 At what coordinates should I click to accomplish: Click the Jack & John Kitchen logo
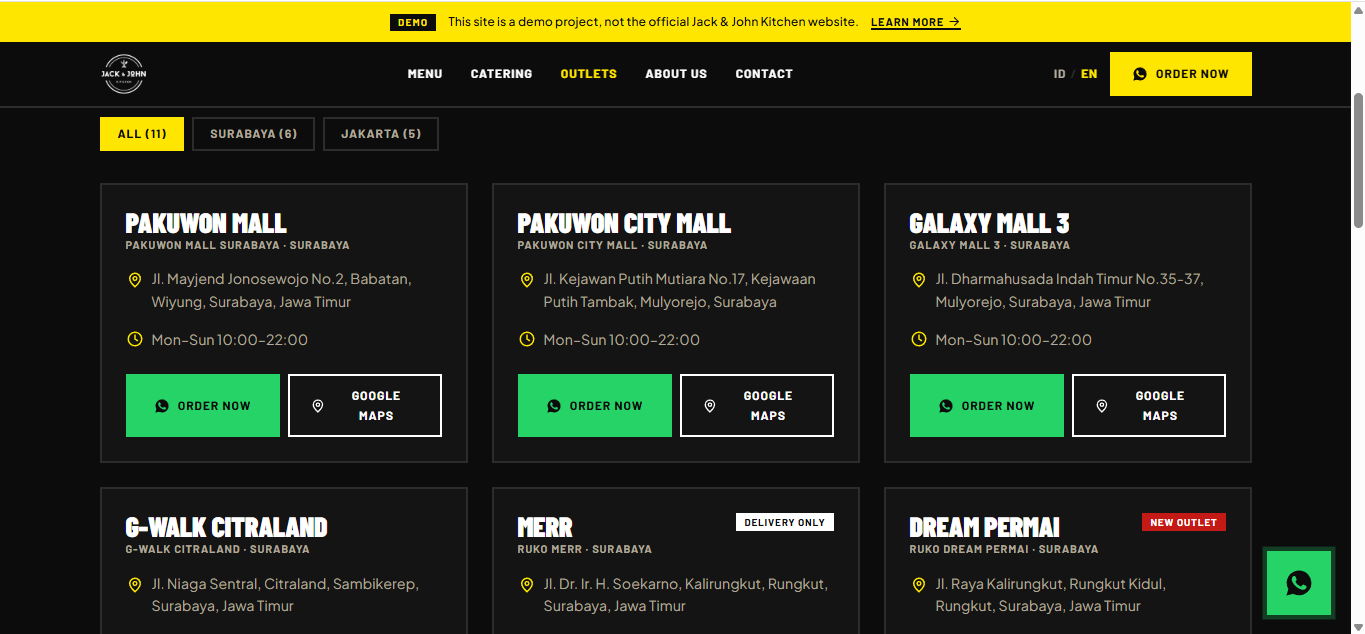[124, 74]
